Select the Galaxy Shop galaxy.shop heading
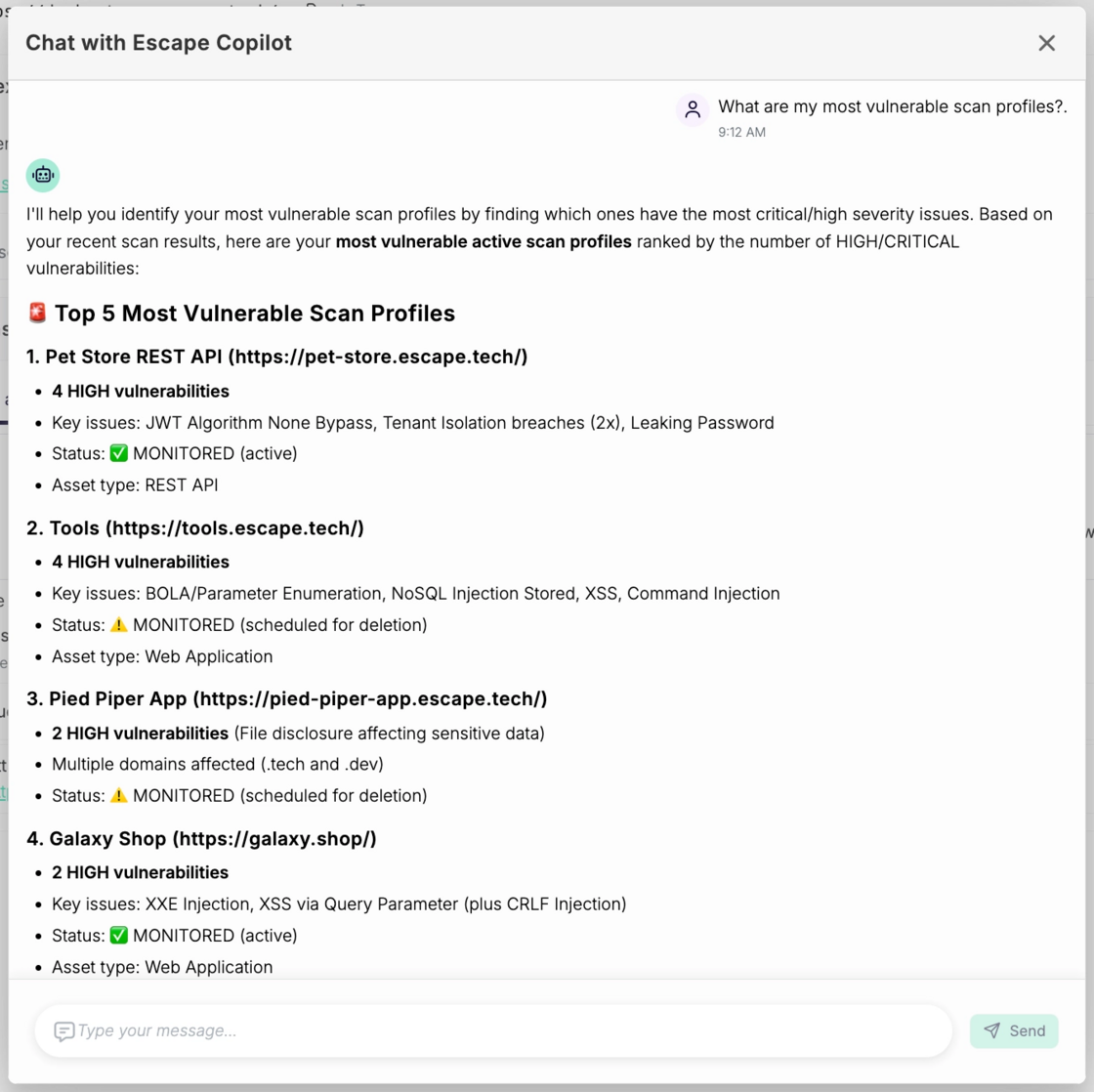This screenshot has height=1092, width=1094. [201, 839]
